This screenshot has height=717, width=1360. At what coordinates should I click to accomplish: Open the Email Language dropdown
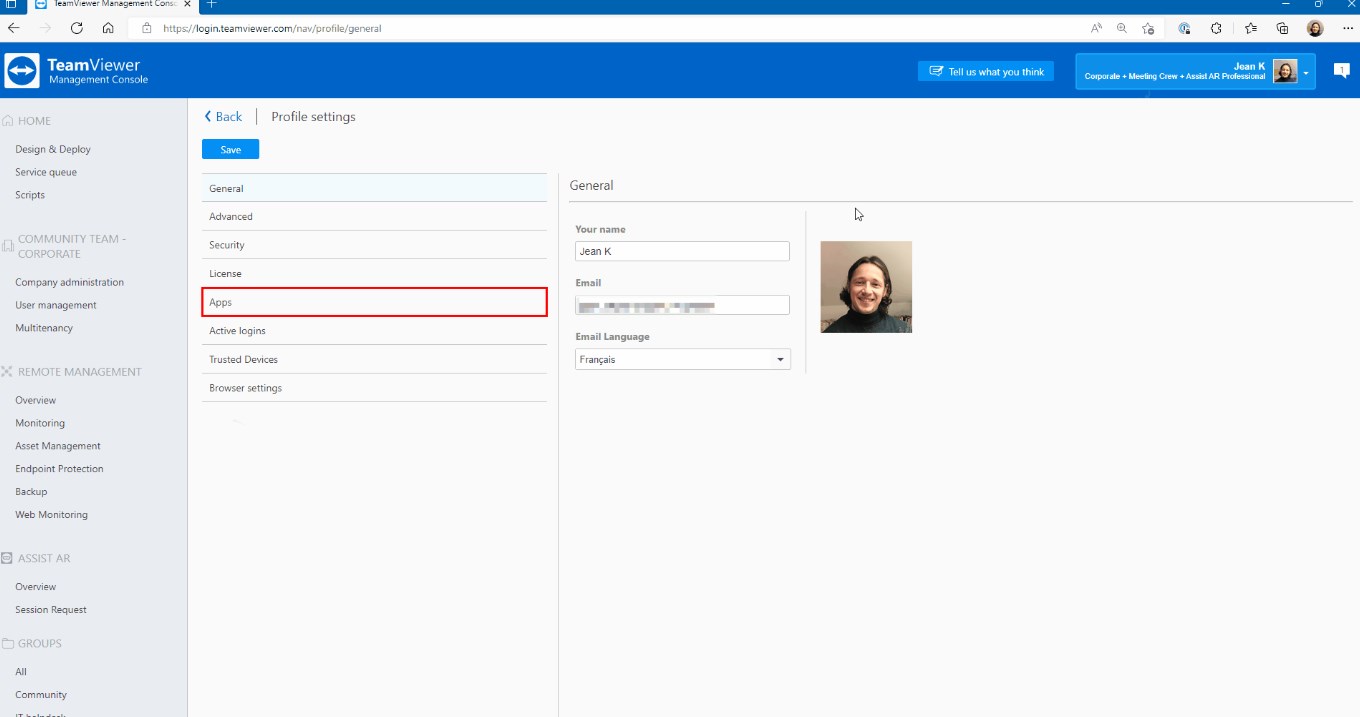683,359
